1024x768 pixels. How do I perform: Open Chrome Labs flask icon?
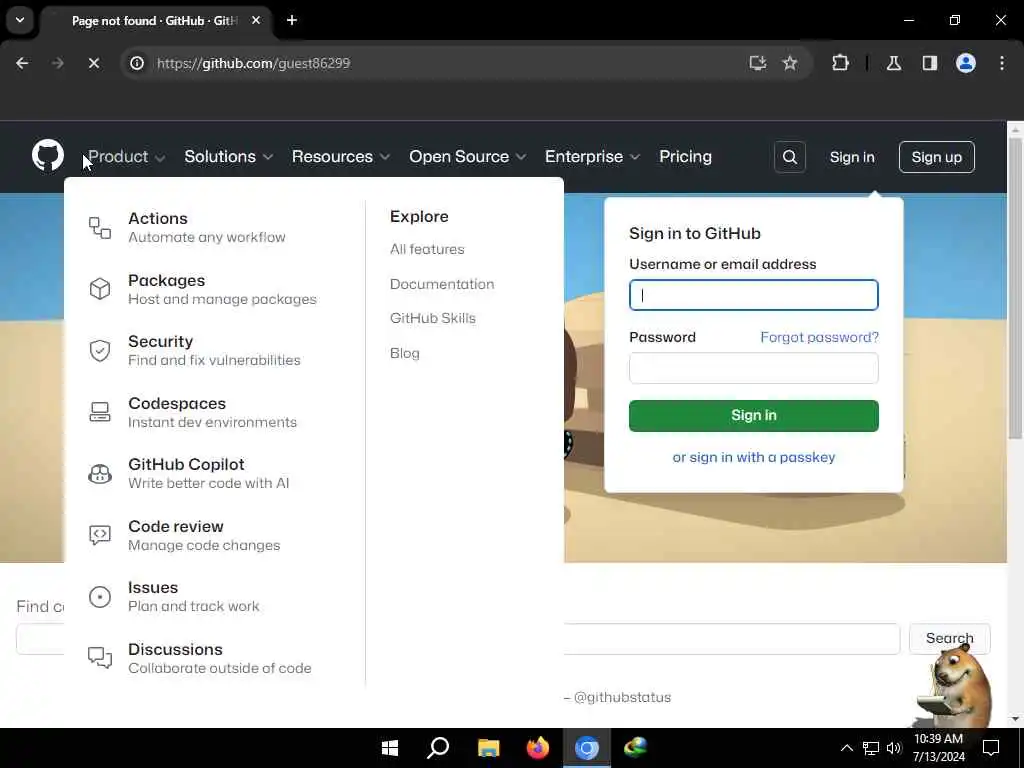(894, 63)
